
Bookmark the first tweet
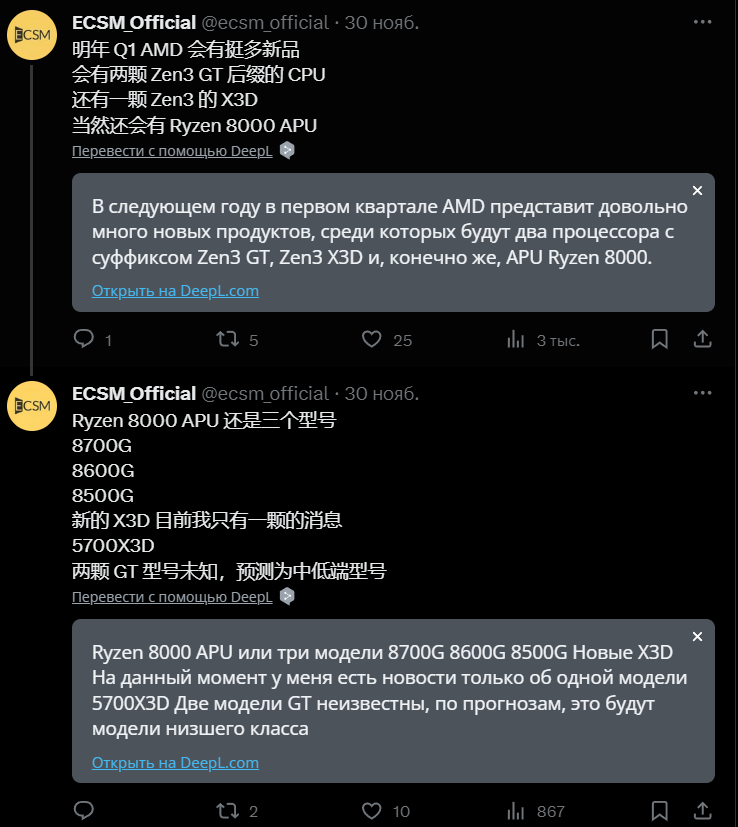659,340
